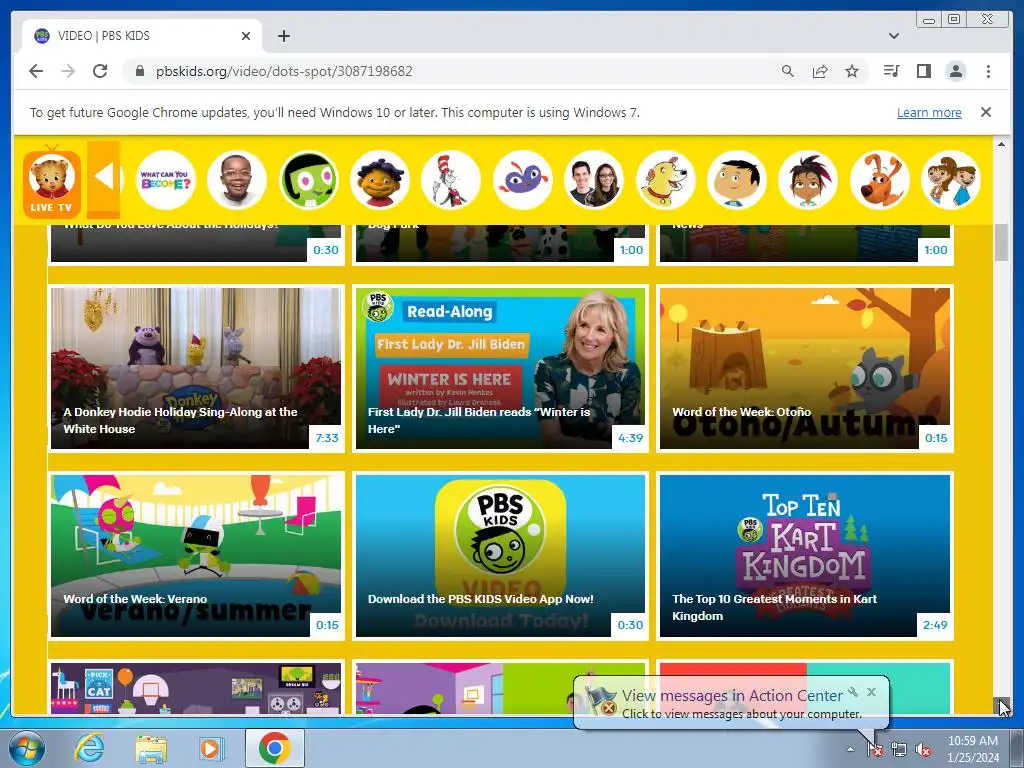Select the green Dot's Spot show icon

point(308,180)
